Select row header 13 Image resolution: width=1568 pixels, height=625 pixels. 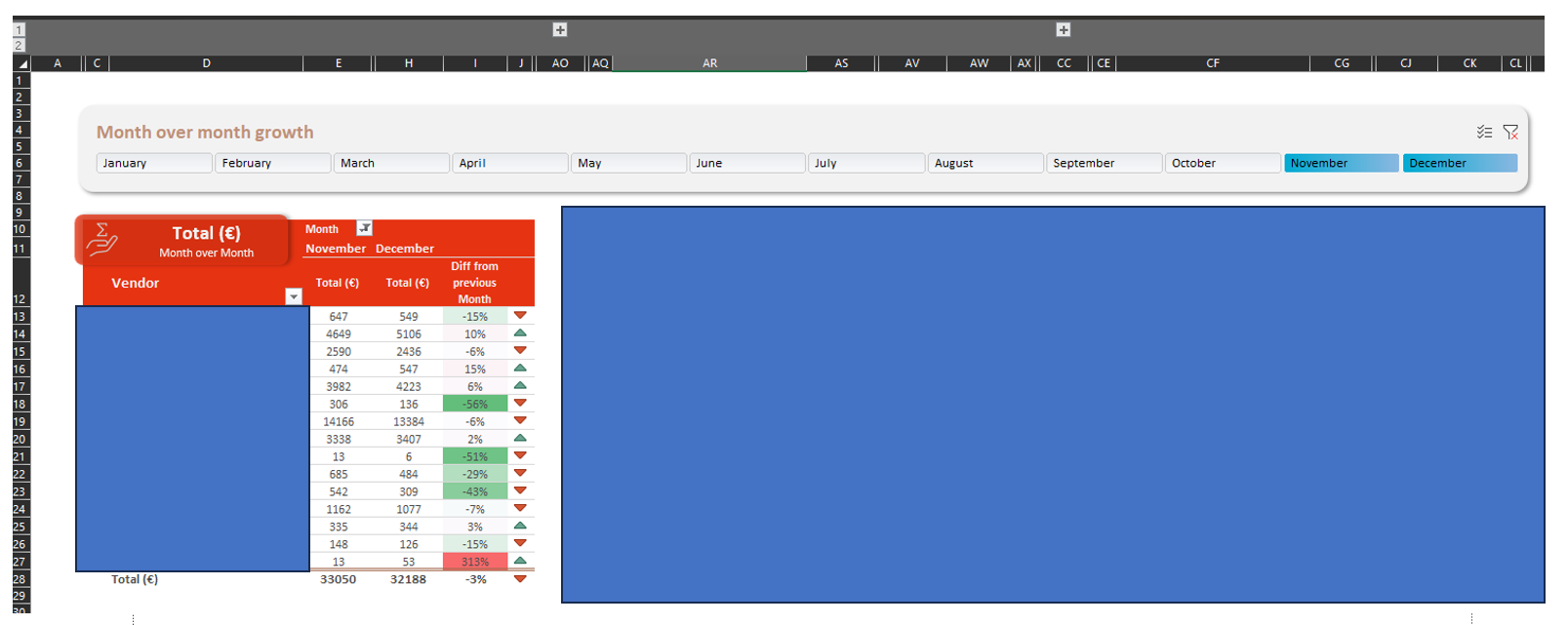[20, 317]
